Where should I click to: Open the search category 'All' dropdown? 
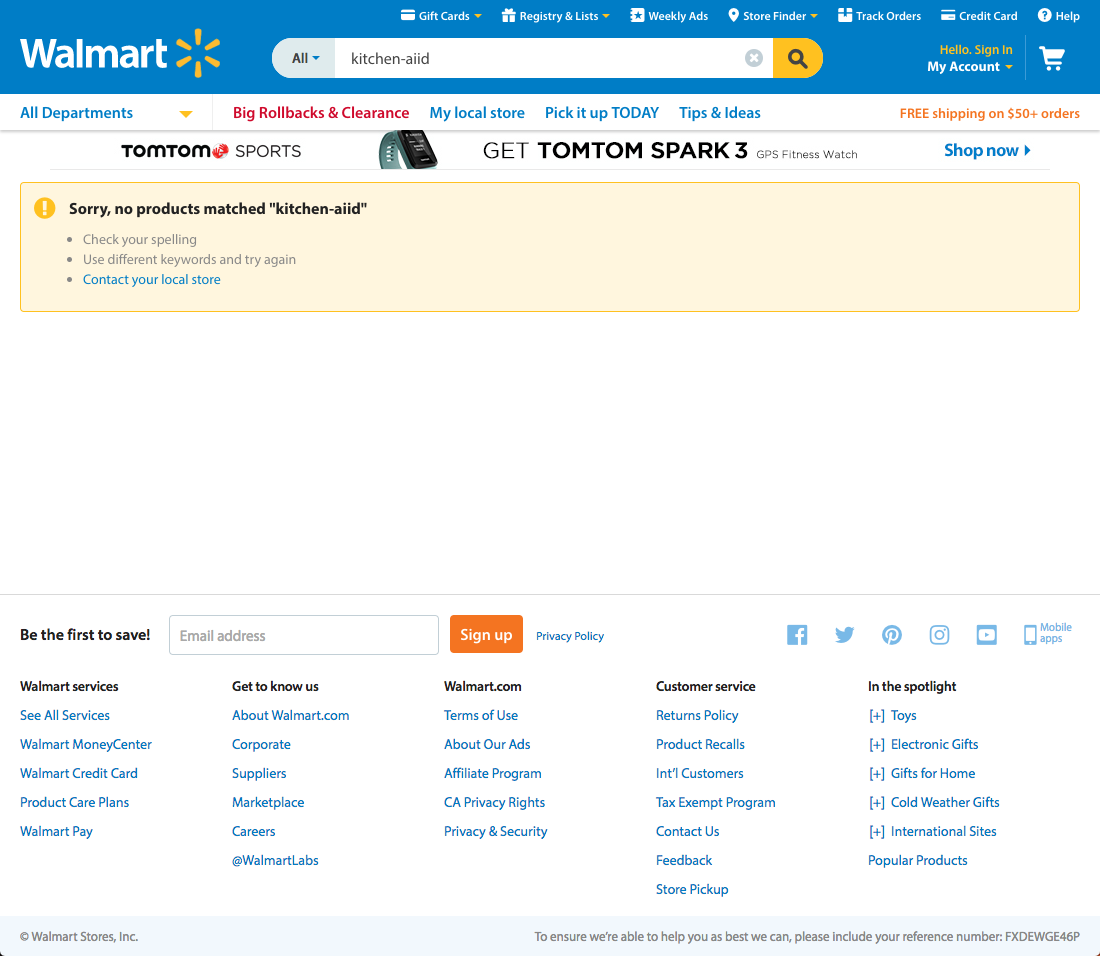(303, 58)
